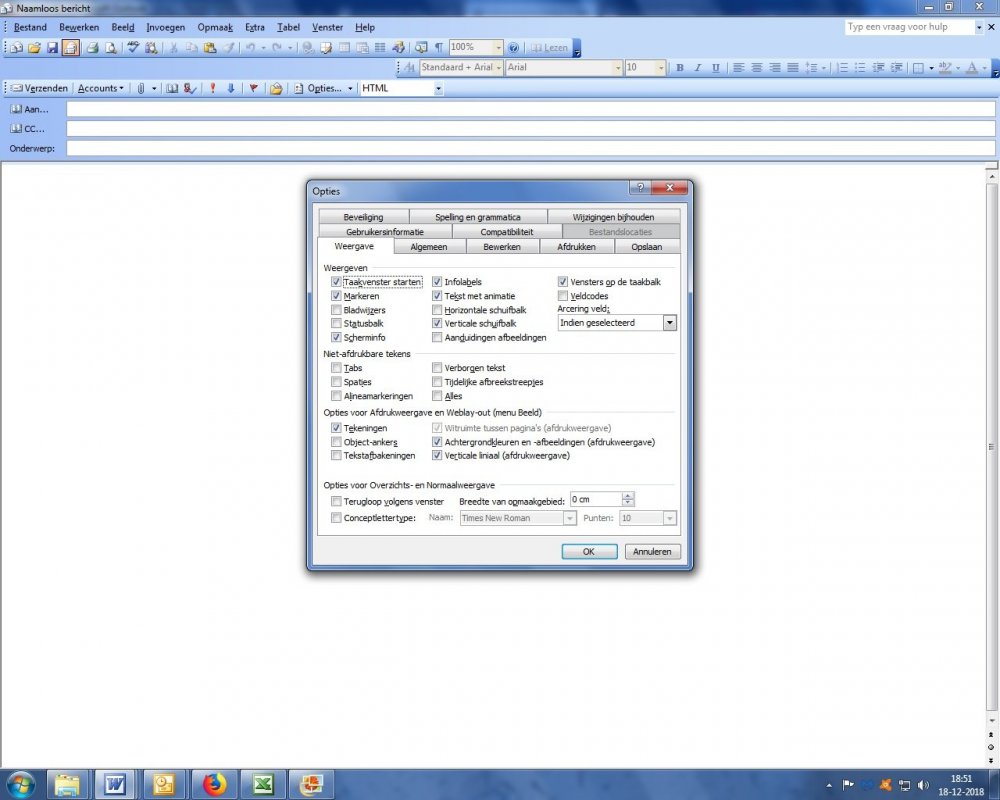
Task: Enable the Bladwijzers checkbox
Action: click(x=336, y=310)
